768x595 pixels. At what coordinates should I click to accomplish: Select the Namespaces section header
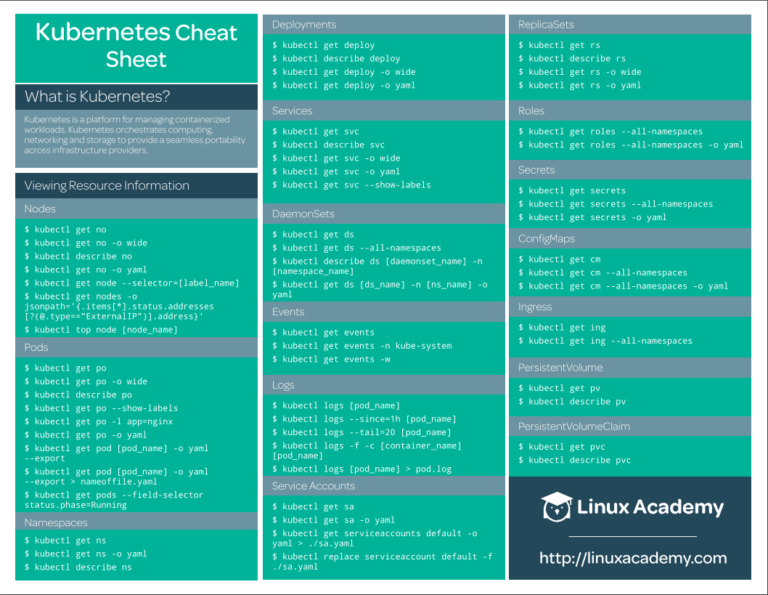pyautogui.click(x=56, y=522)
